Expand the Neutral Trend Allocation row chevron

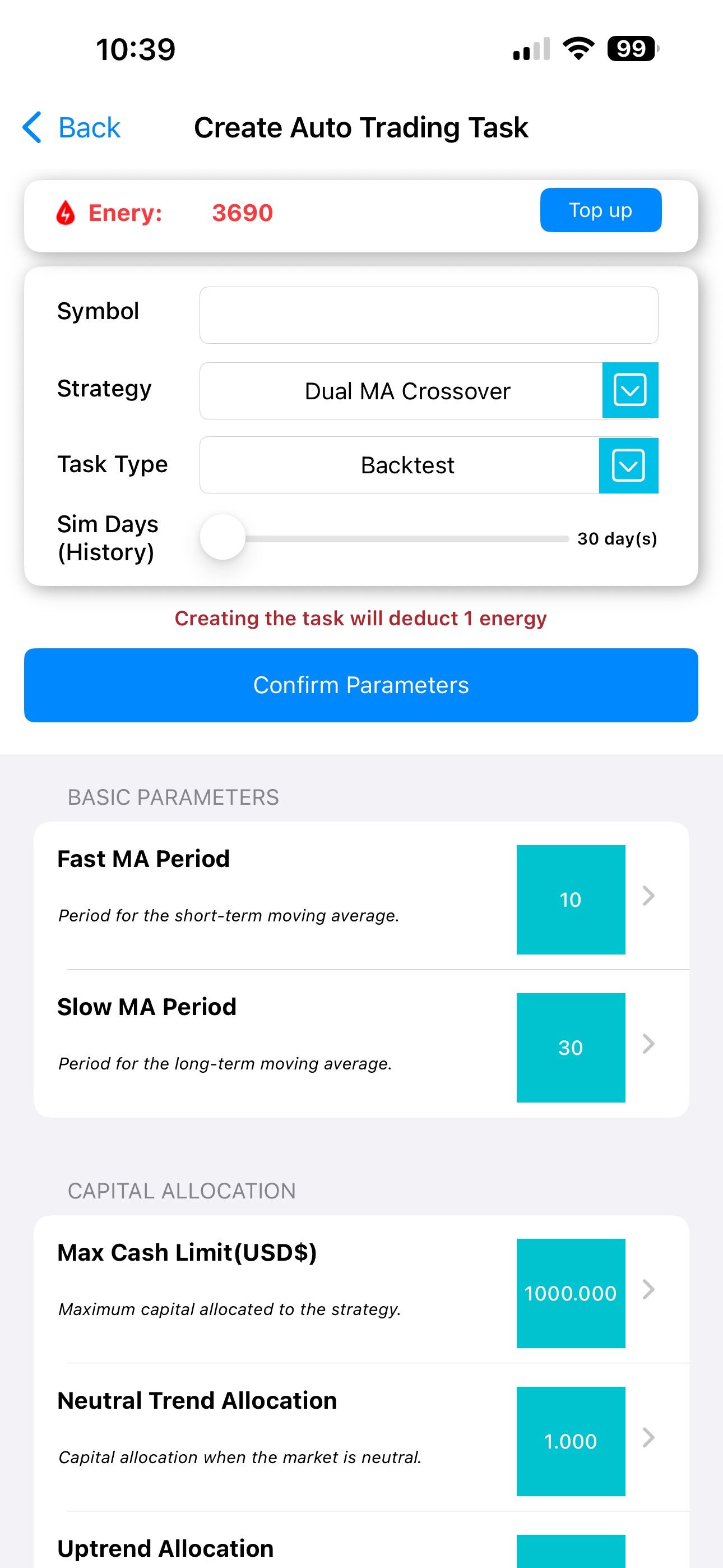tap(649, 1438)
